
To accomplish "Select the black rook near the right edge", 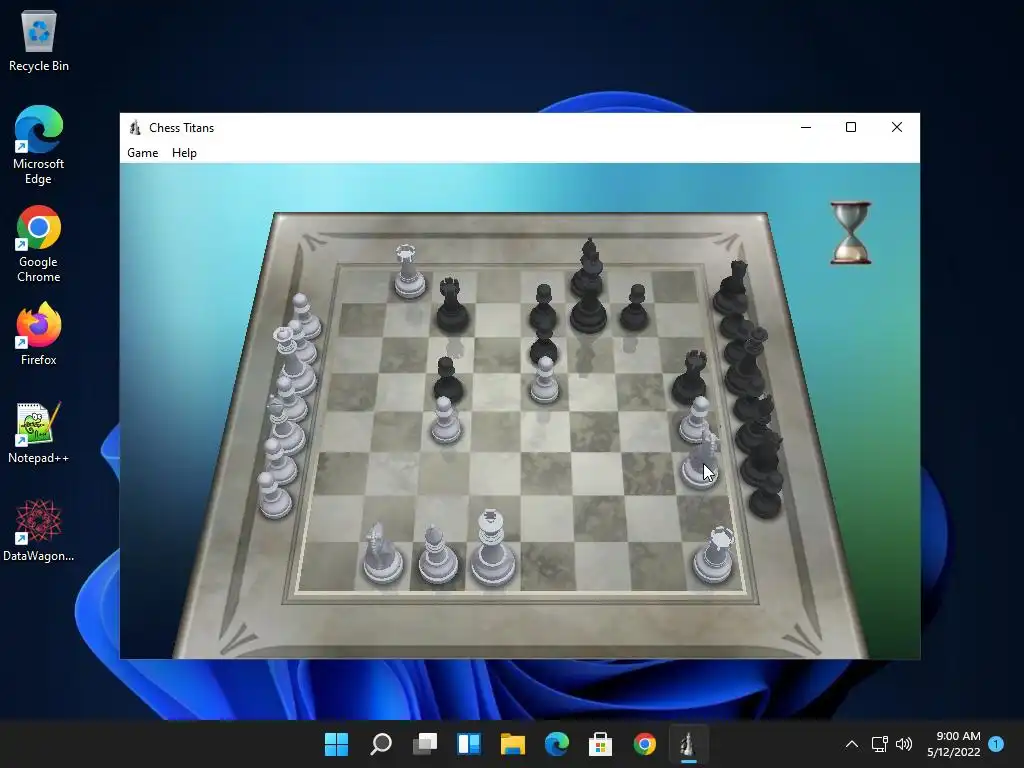I will [690, 377].
